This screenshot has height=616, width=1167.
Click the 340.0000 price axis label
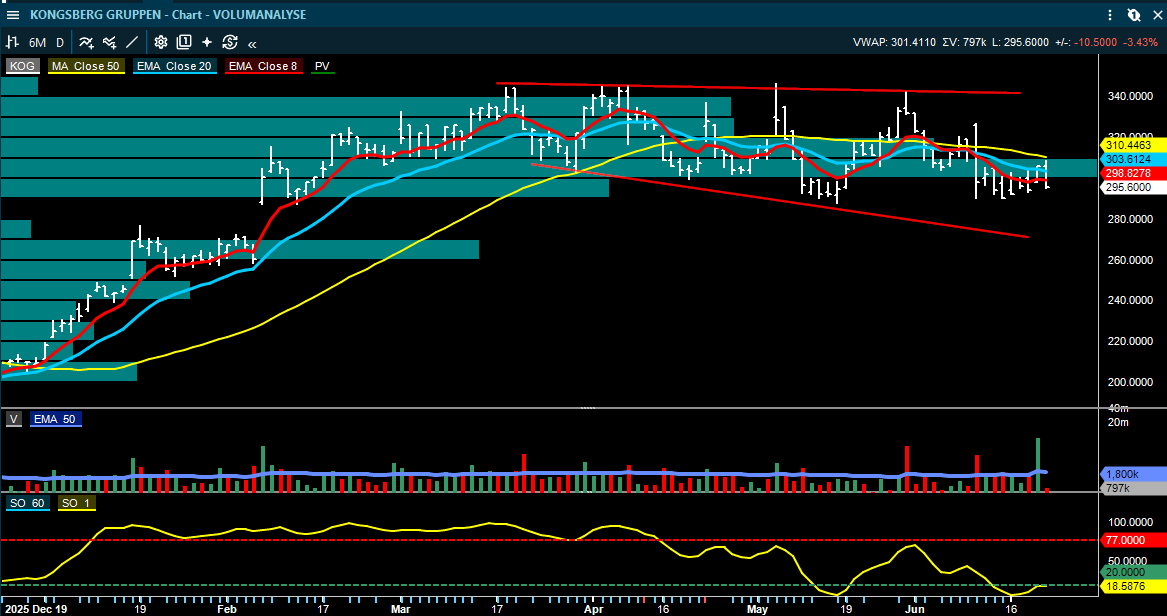tap(1130, 96)
